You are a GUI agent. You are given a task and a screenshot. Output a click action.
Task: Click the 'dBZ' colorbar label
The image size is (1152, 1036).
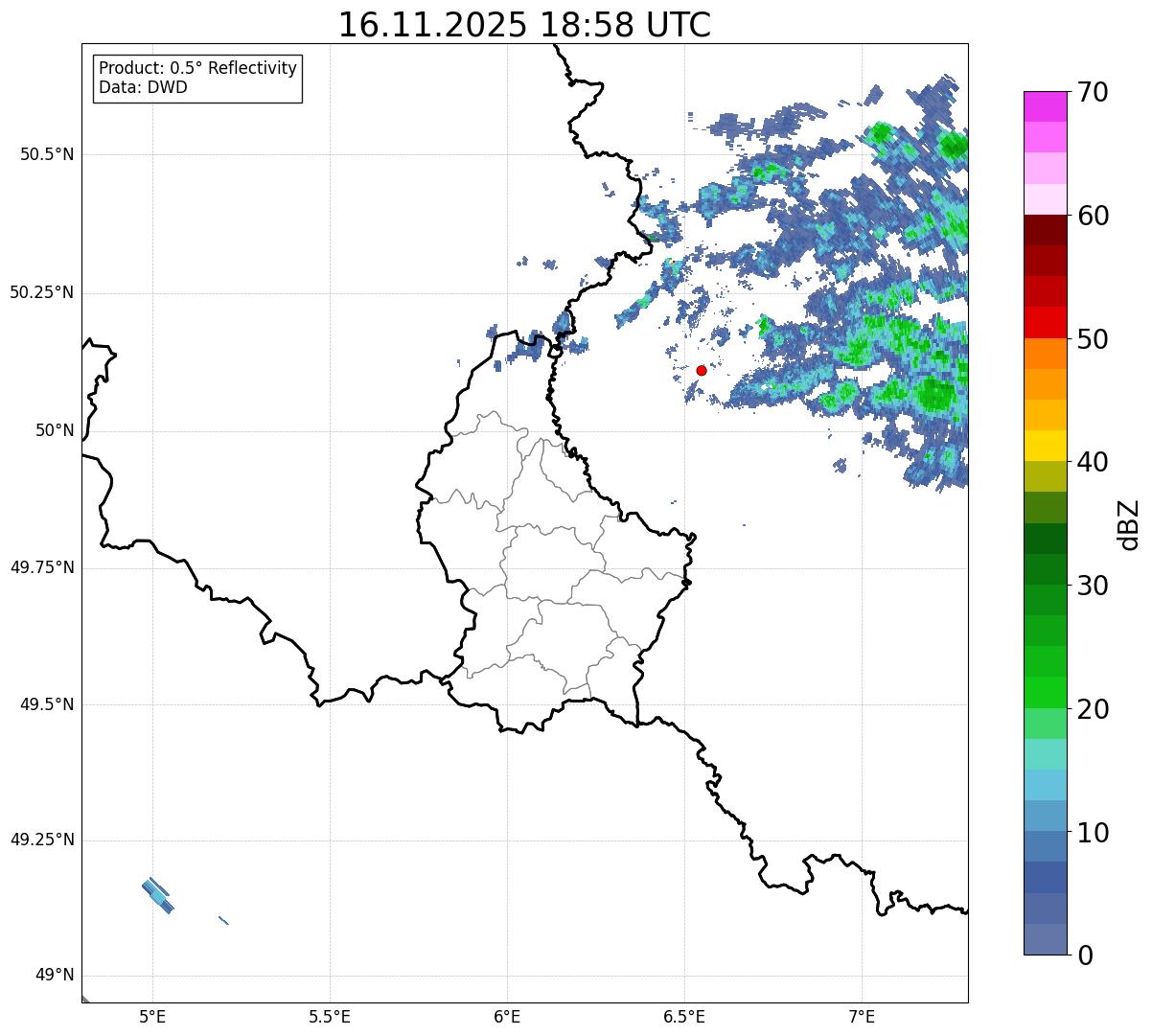(1129, 523)
